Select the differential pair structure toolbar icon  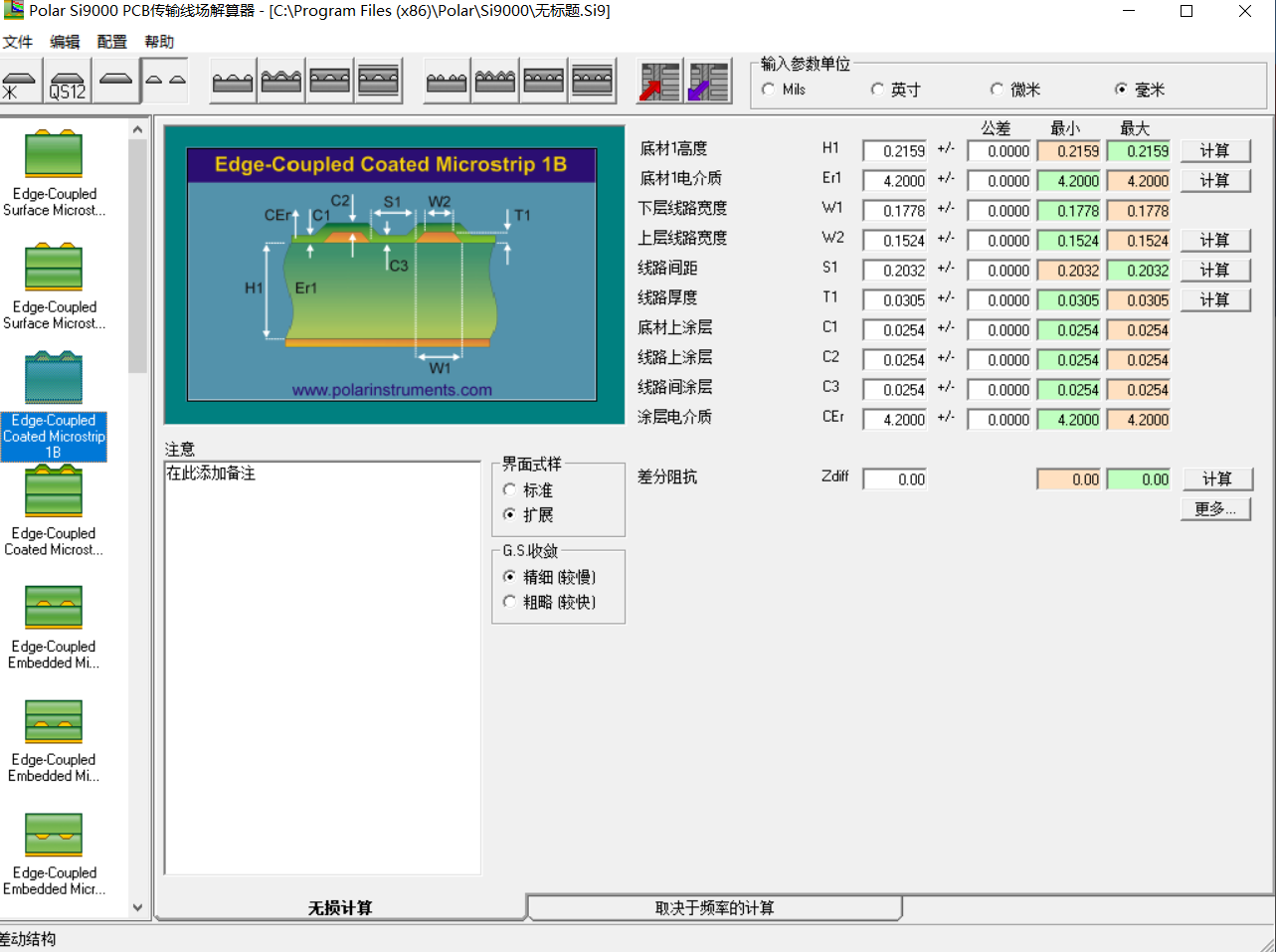pyautogui.click(x=165, y=81)
